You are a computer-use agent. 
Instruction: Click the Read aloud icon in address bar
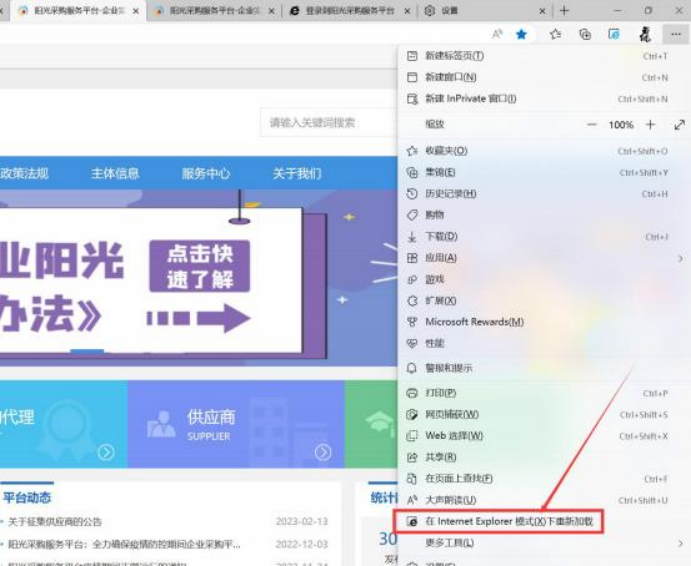click(x=497, y=34)
